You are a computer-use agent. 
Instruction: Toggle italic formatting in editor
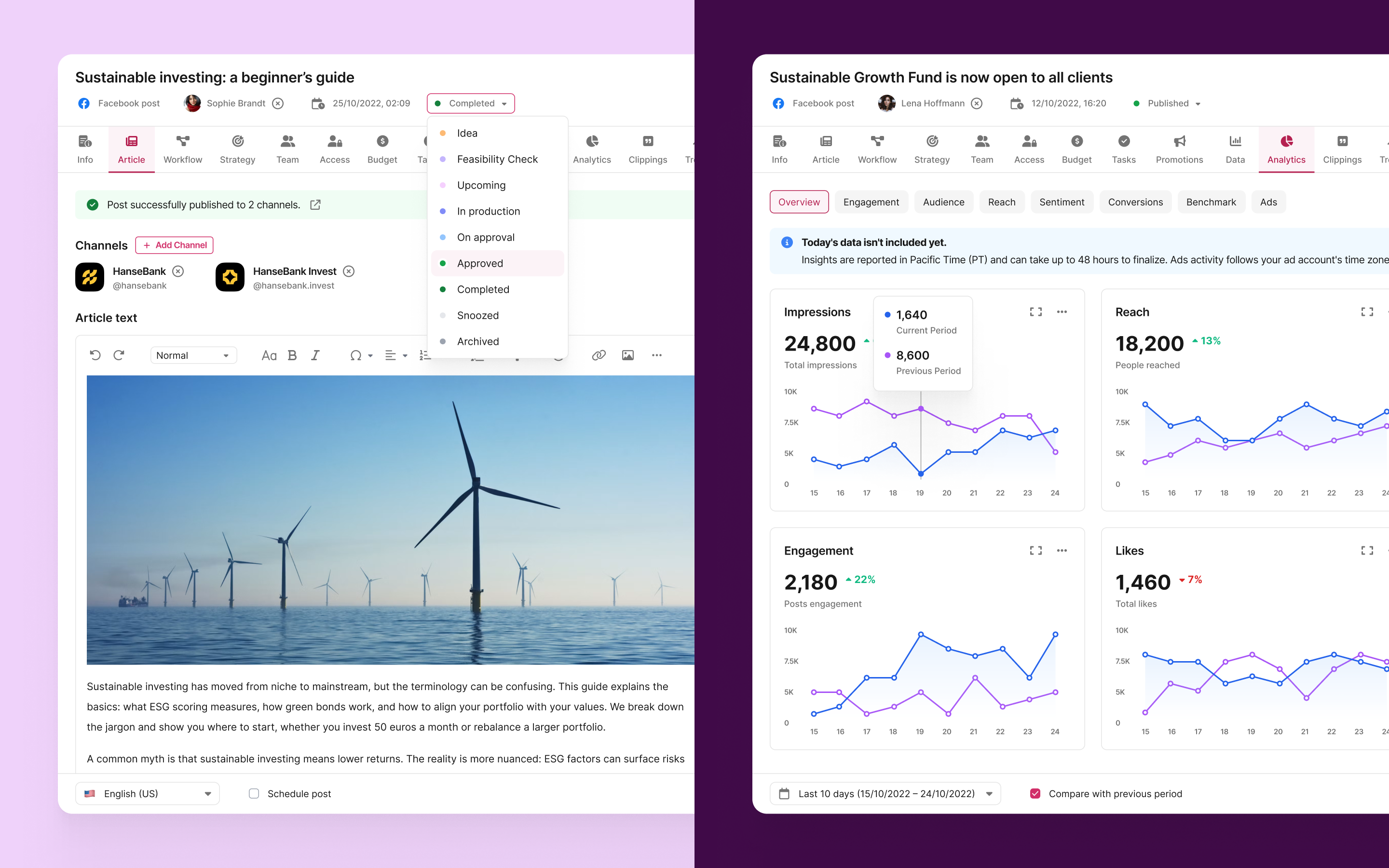tap(315, 355)
